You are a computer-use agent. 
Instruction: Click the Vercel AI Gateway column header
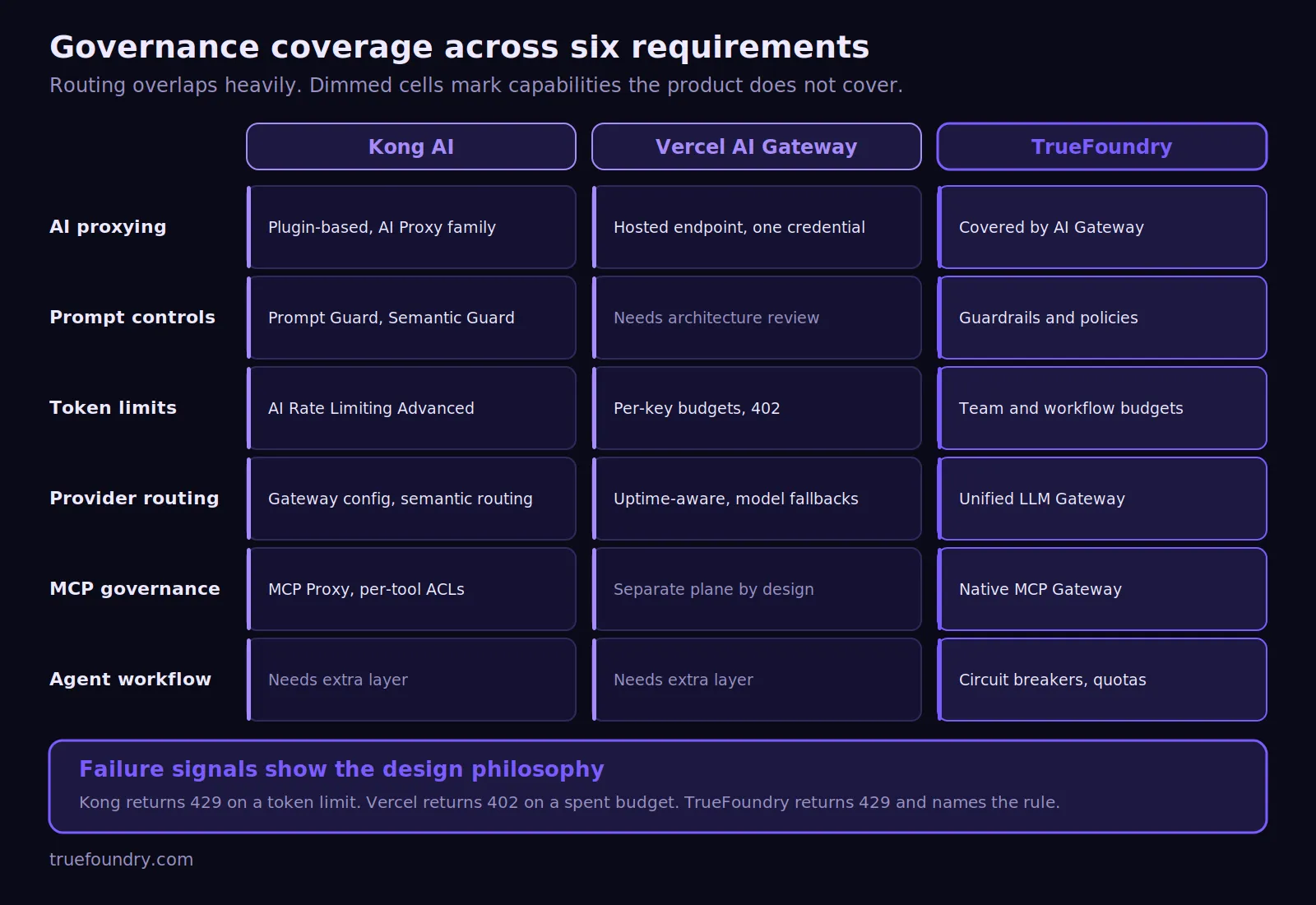[x=757, y=146]
